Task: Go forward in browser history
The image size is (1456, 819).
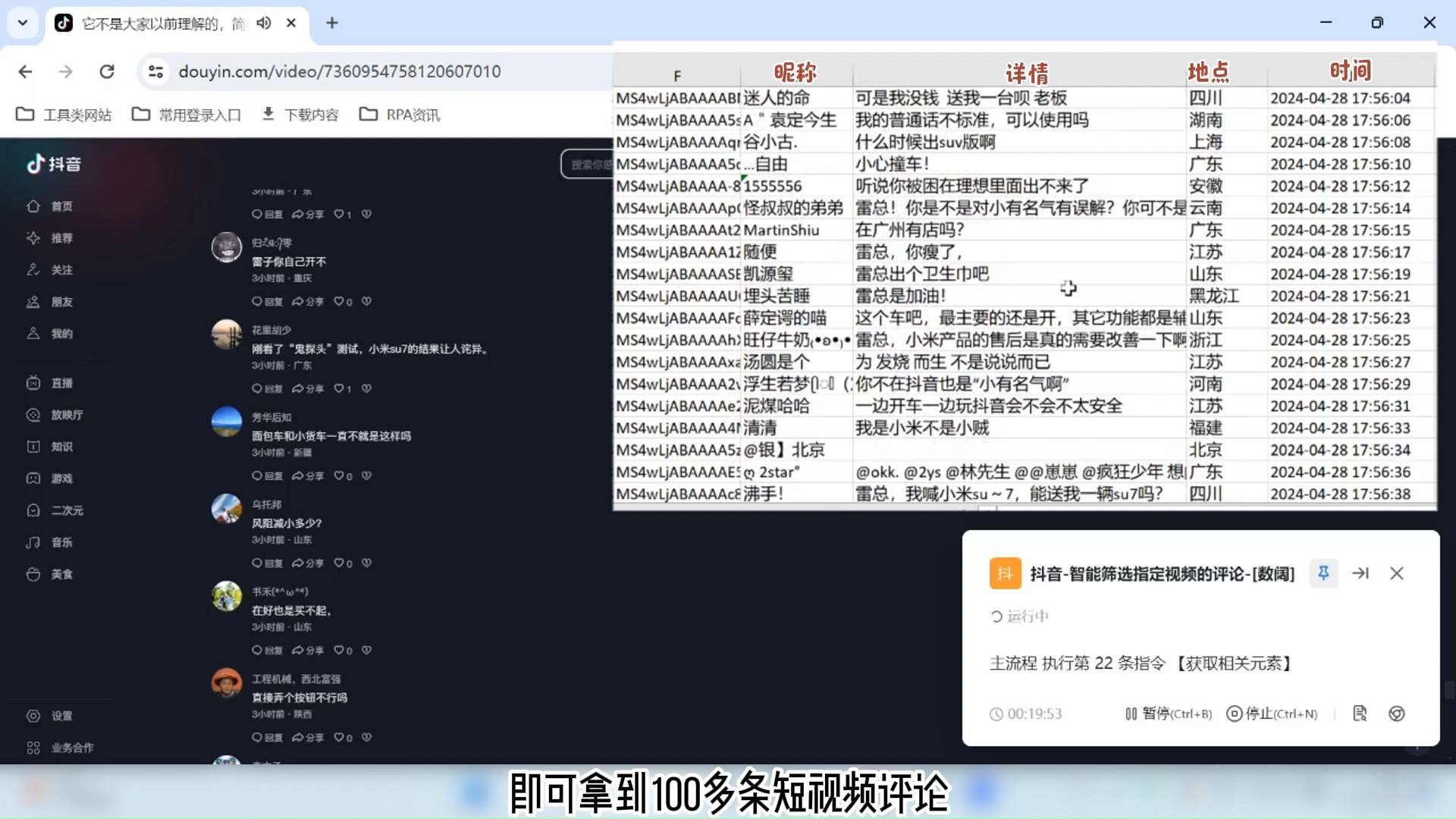Action: pos(66,71)
